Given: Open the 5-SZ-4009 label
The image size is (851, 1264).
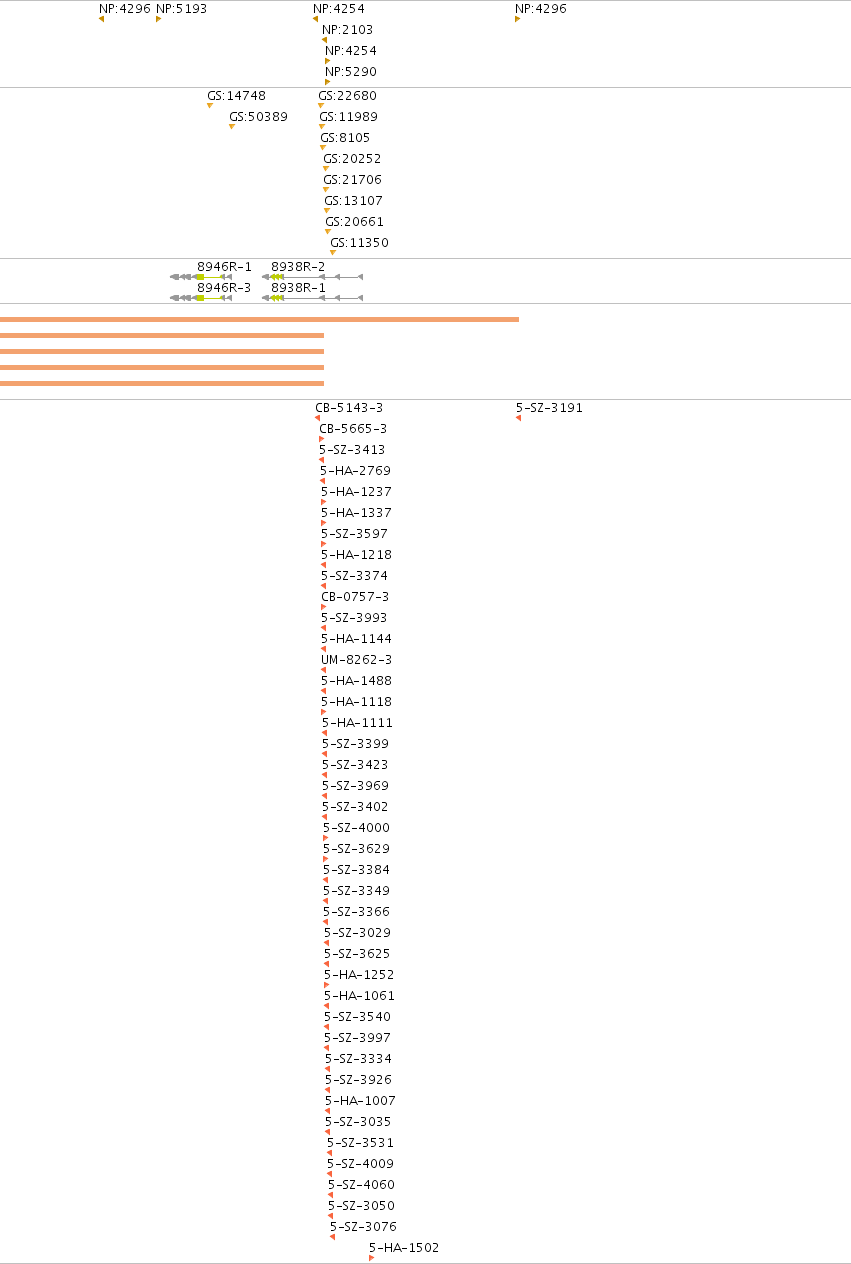Looking at the screenshot, I should (361, 1163).
